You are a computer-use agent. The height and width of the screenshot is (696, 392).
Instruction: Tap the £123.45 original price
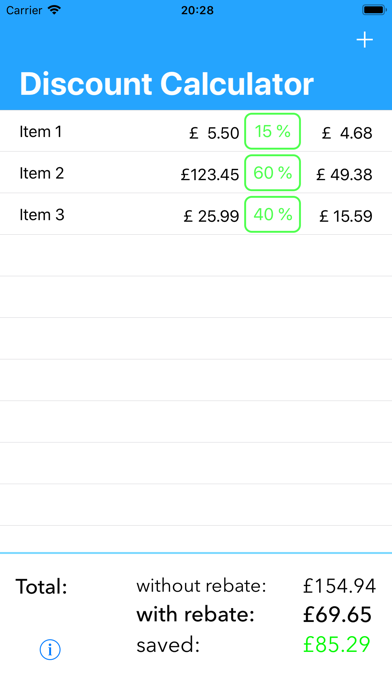[x=210, y=175]
